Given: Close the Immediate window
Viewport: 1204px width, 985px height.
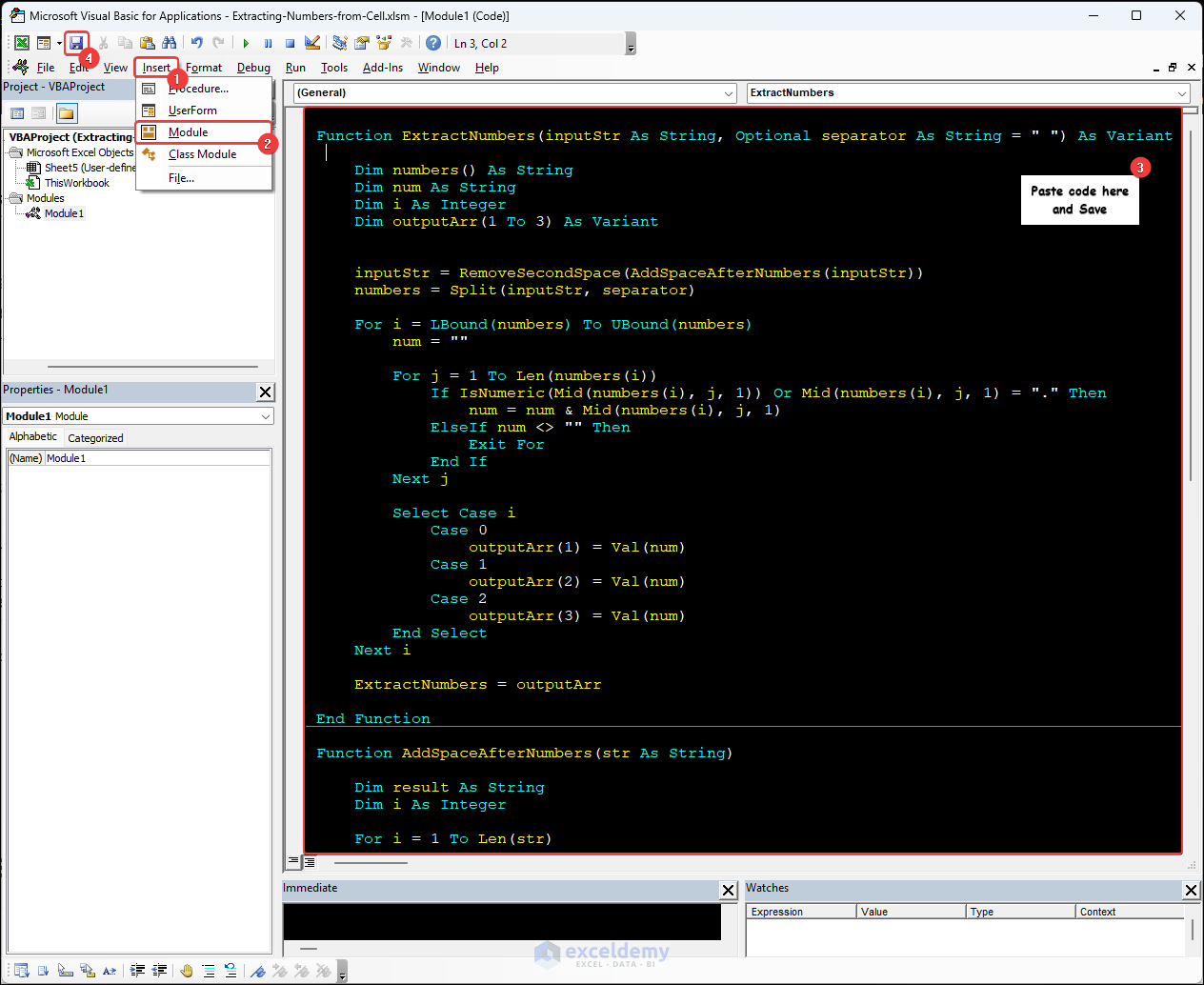Looking at the screenshot, I should tap(729, 890).
